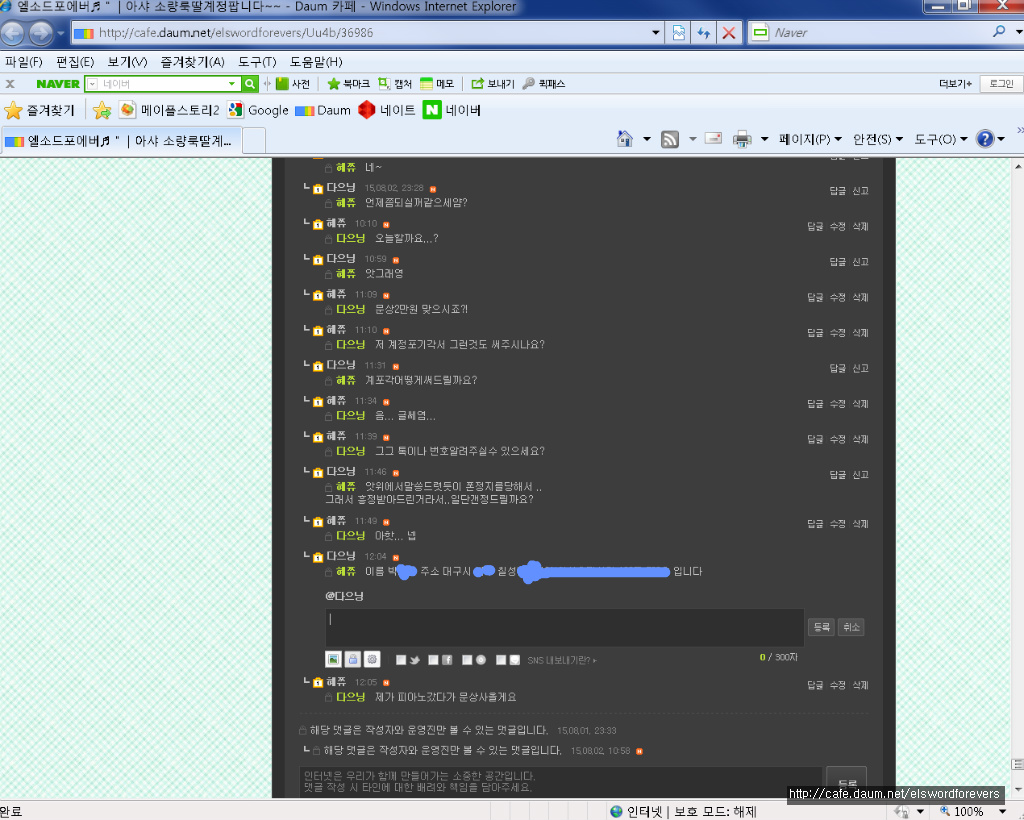The image size is (1024, 820).
Task: Toggle the secret comment lock icon
Action: coord(353,659)
